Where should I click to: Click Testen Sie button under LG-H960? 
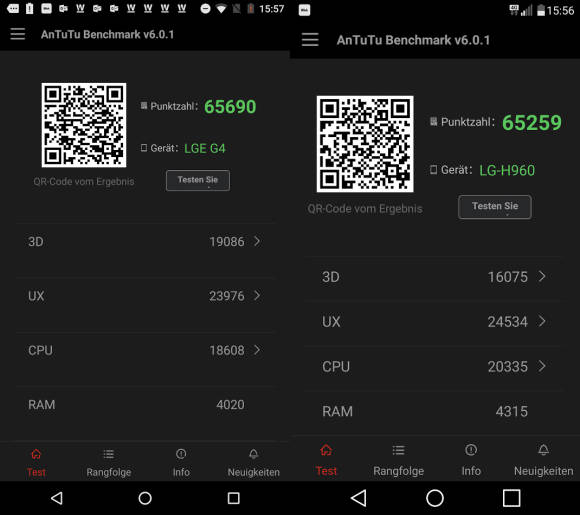495,207
